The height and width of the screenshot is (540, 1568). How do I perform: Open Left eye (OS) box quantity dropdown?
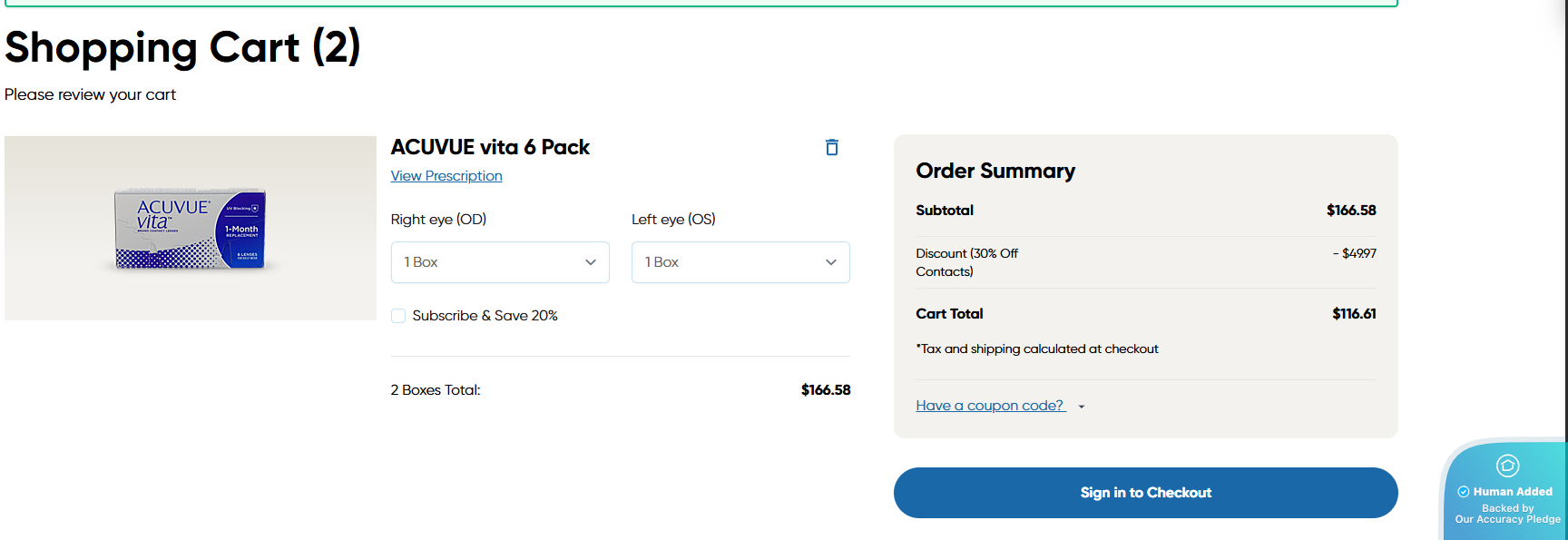coord(740,262)
